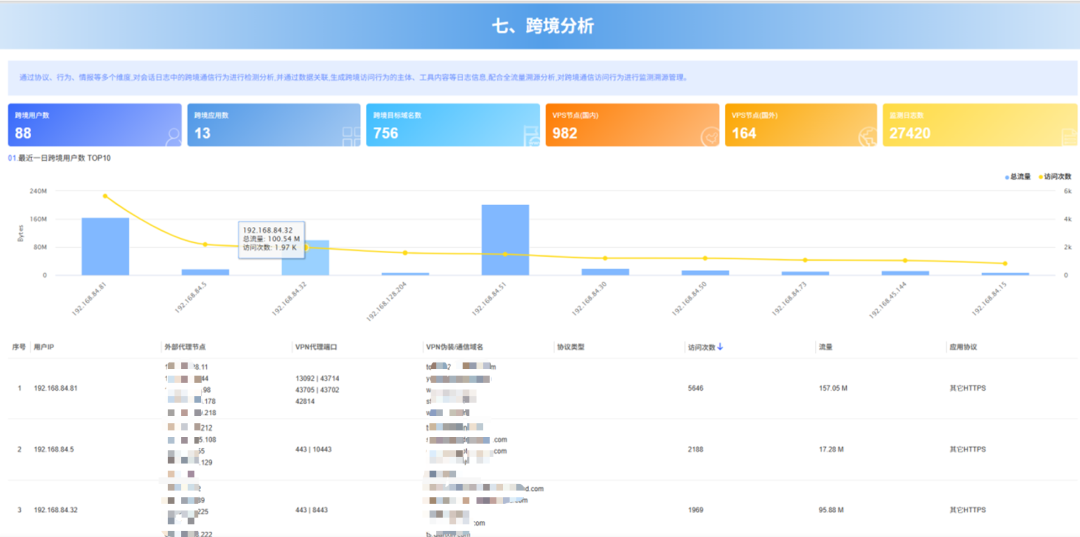Click the 应用协议 column header

click(x=961, y=348)
